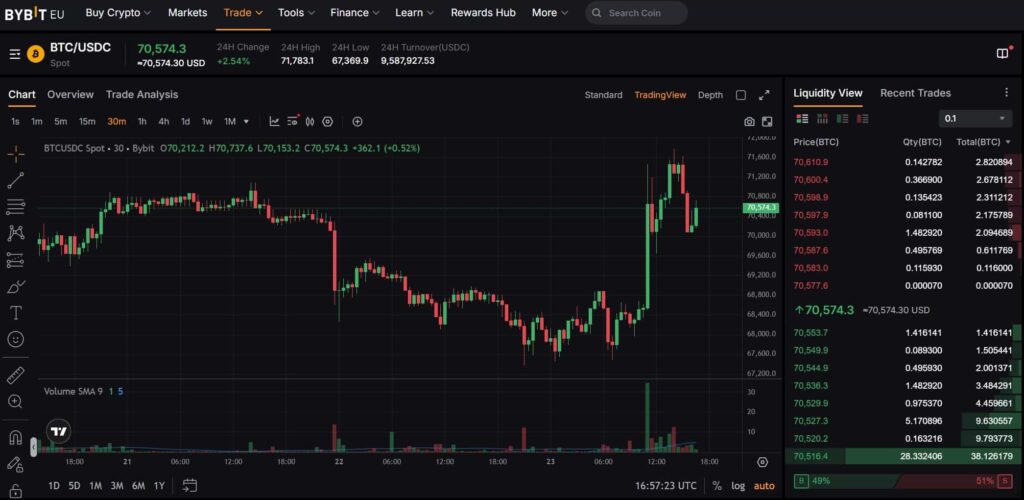
Task: Open the Finance dropdown menu
Action: click(x=355, y=12)
